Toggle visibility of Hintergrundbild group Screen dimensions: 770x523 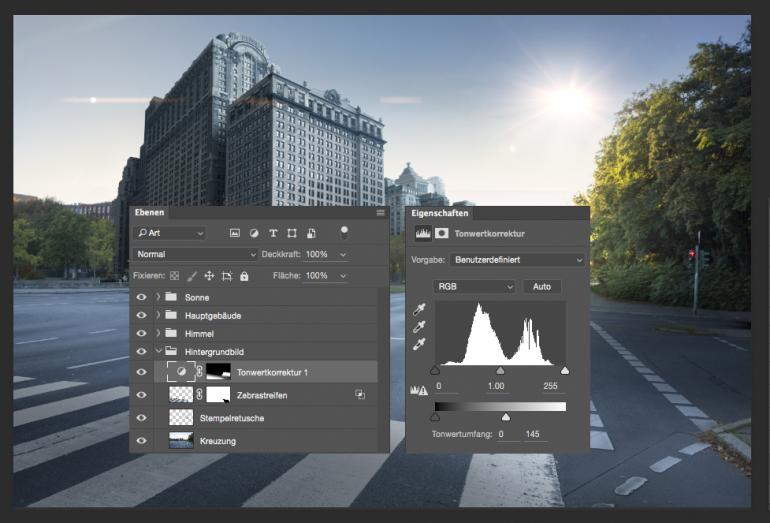tap(141, 352)
